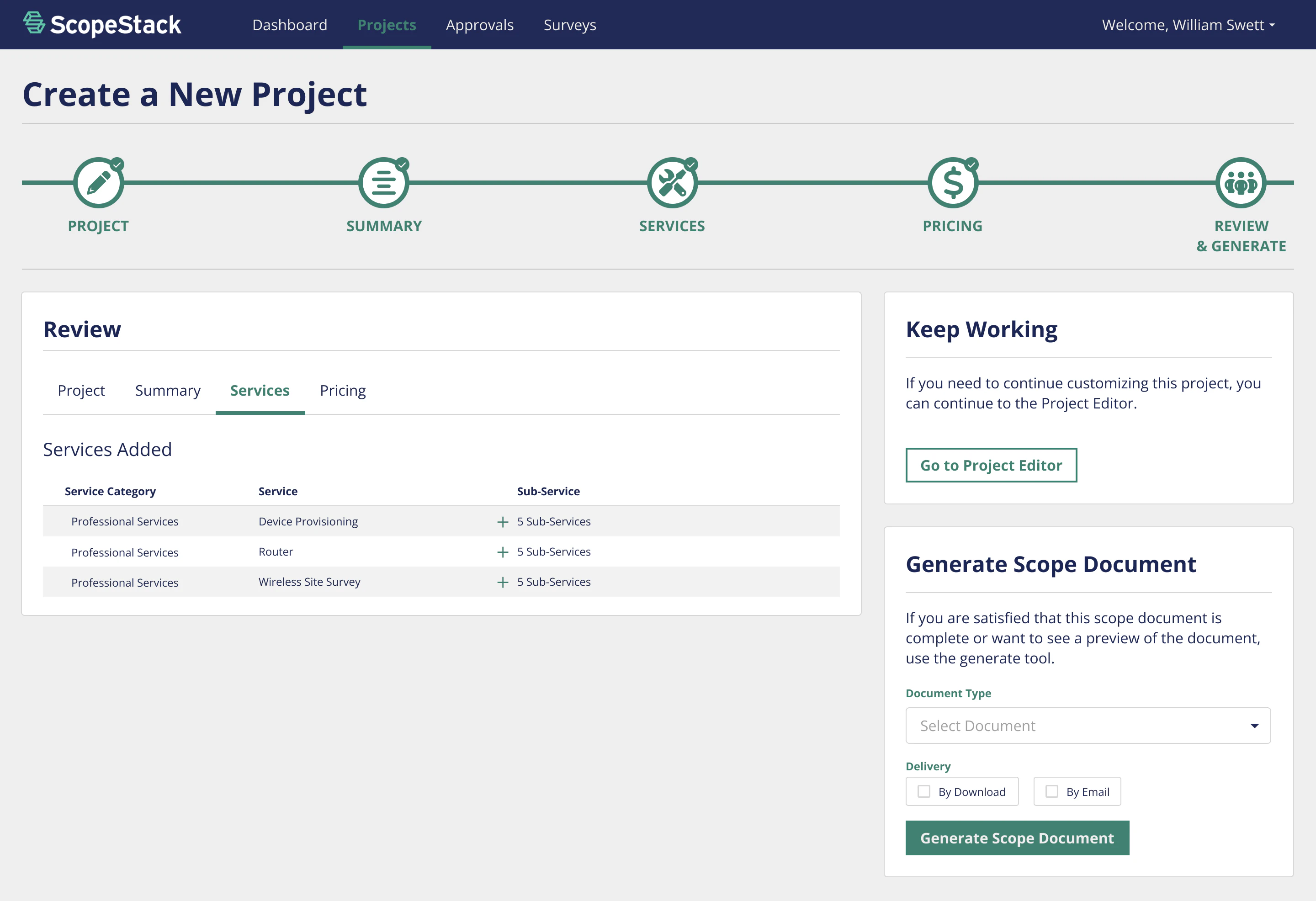Screen dimensions: 1316x901
Task: Open the Review & Generate people icon
Action: click(1240, 182)
